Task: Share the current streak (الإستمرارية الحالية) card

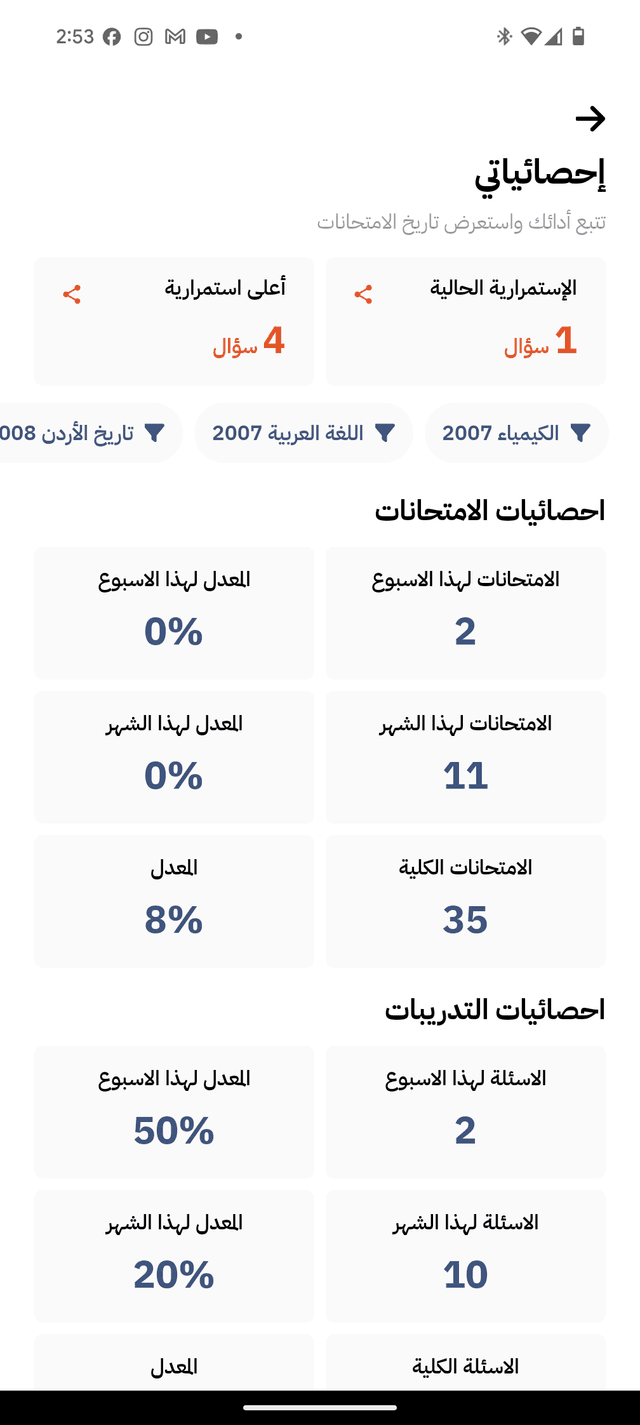Action: (x=362, y=294)
